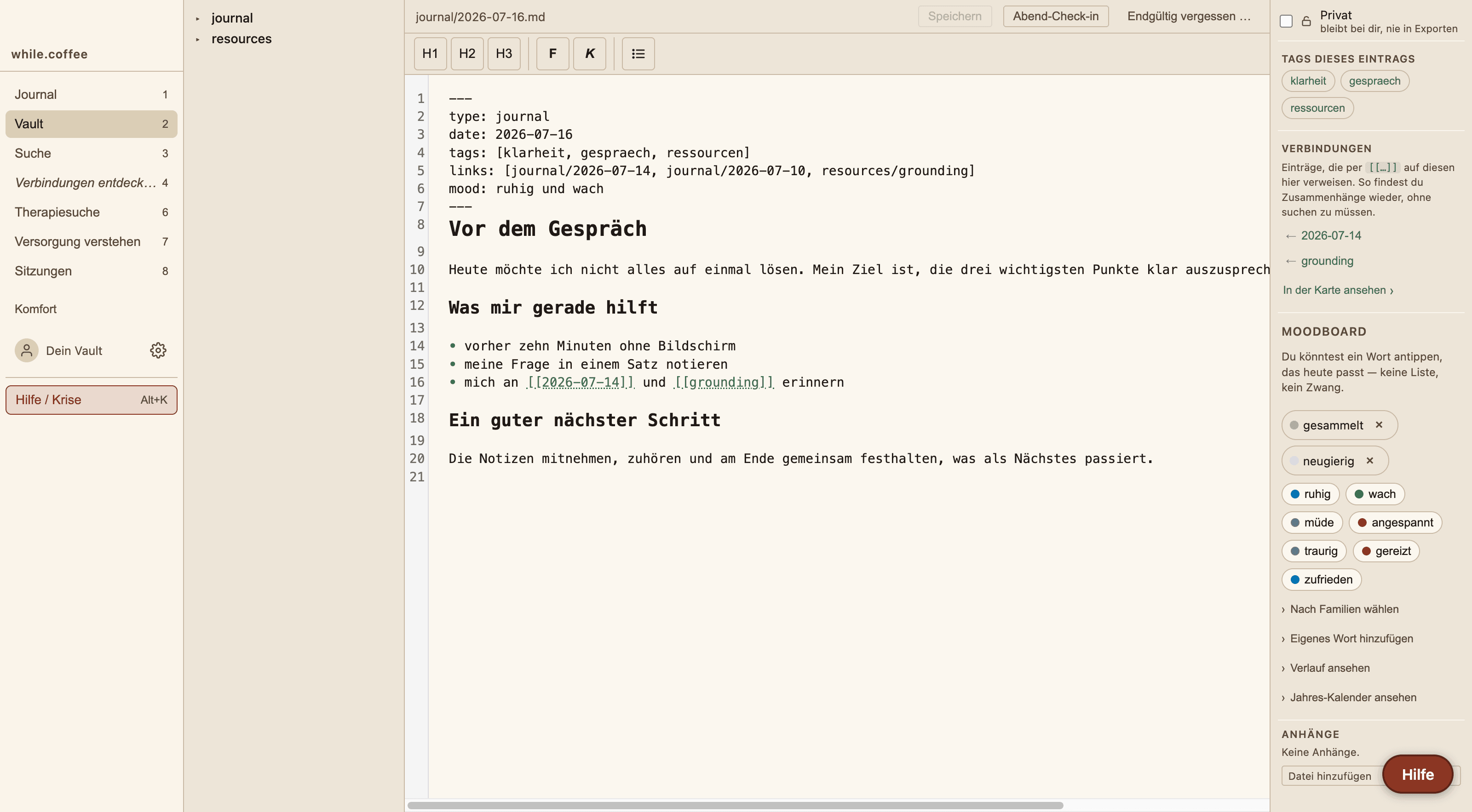This screenshot has width=1472, height=812.
Task: Expand Nach Familien wählen
Action: (x=1340, y=609)
